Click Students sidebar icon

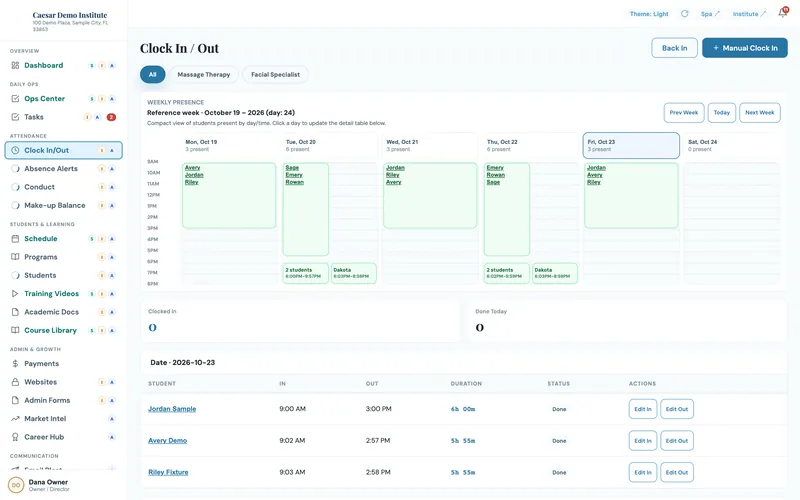point(15,275)
